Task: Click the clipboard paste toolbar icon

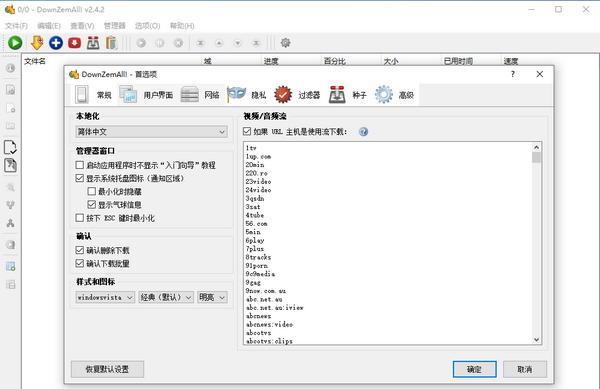Action: [111, 42]
